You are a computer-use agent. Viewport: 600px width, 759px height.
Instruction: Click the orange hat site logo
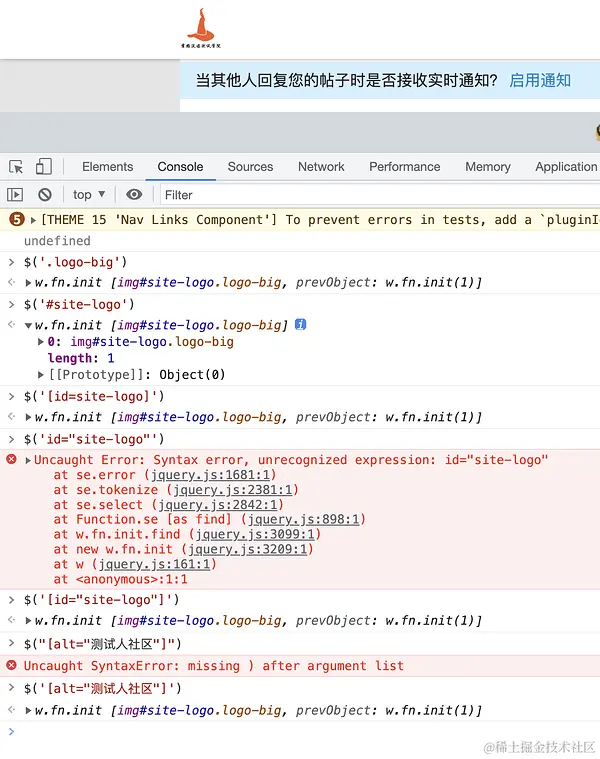(201, 28)
